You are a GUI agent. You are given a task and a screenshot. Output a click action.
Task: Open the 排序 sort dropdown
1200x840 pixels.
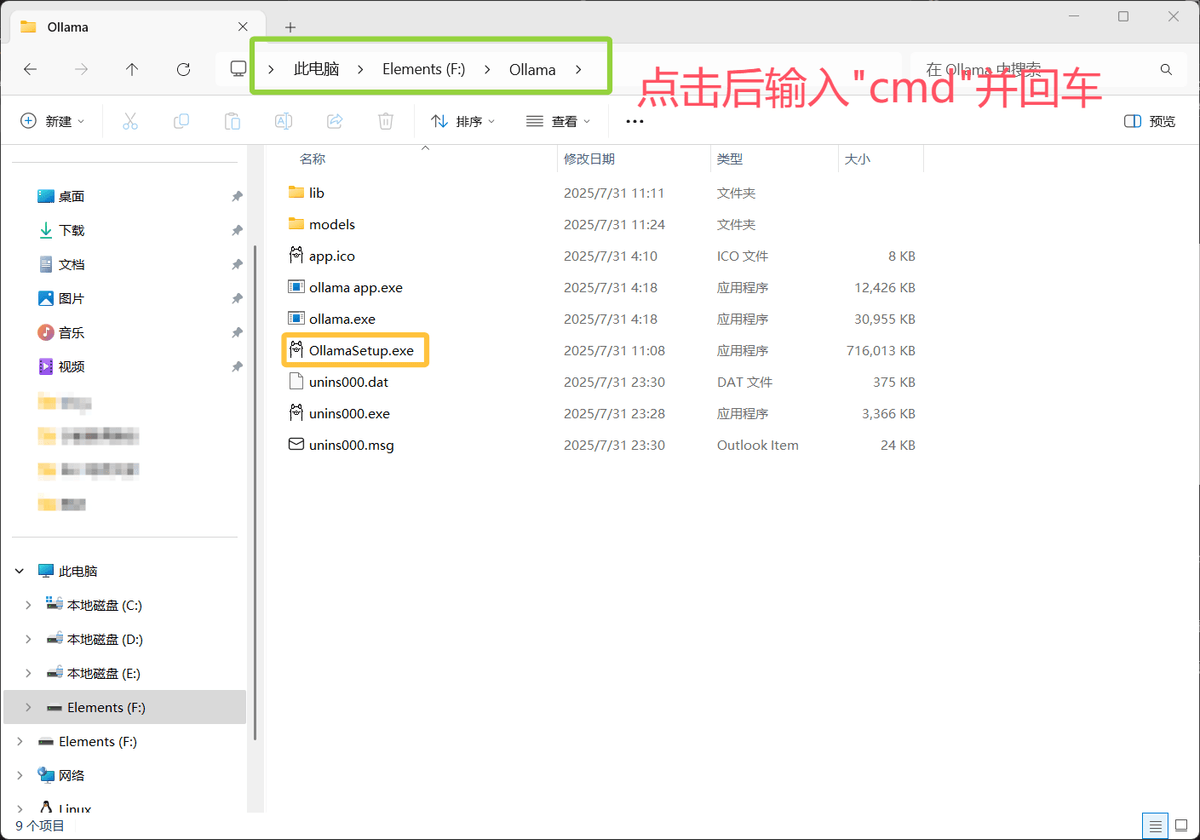(463, 121)
